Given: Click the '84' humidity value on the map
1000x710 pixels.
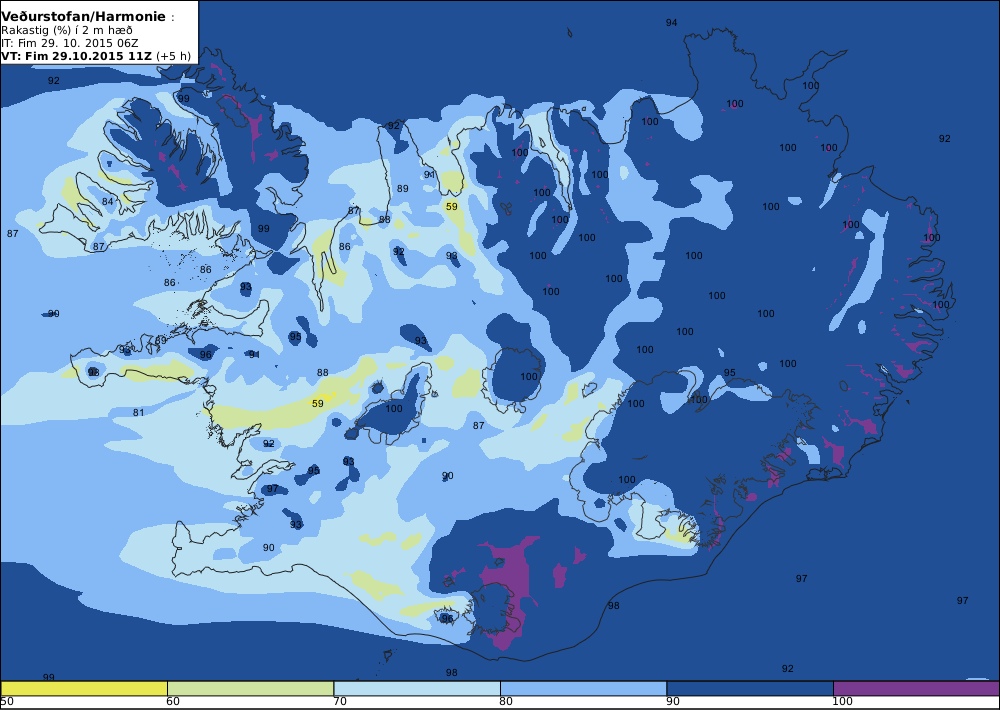Looking at the screenshot, I should (108, 202).
